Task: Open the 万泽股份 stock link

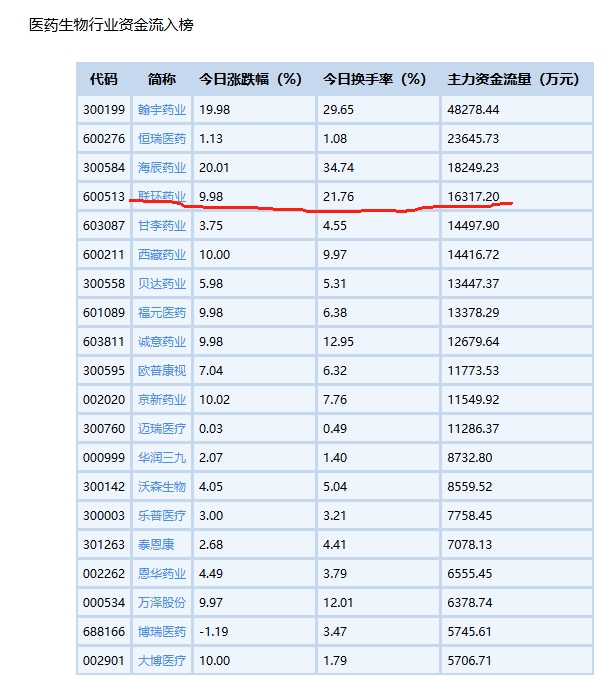Action: 162,603
